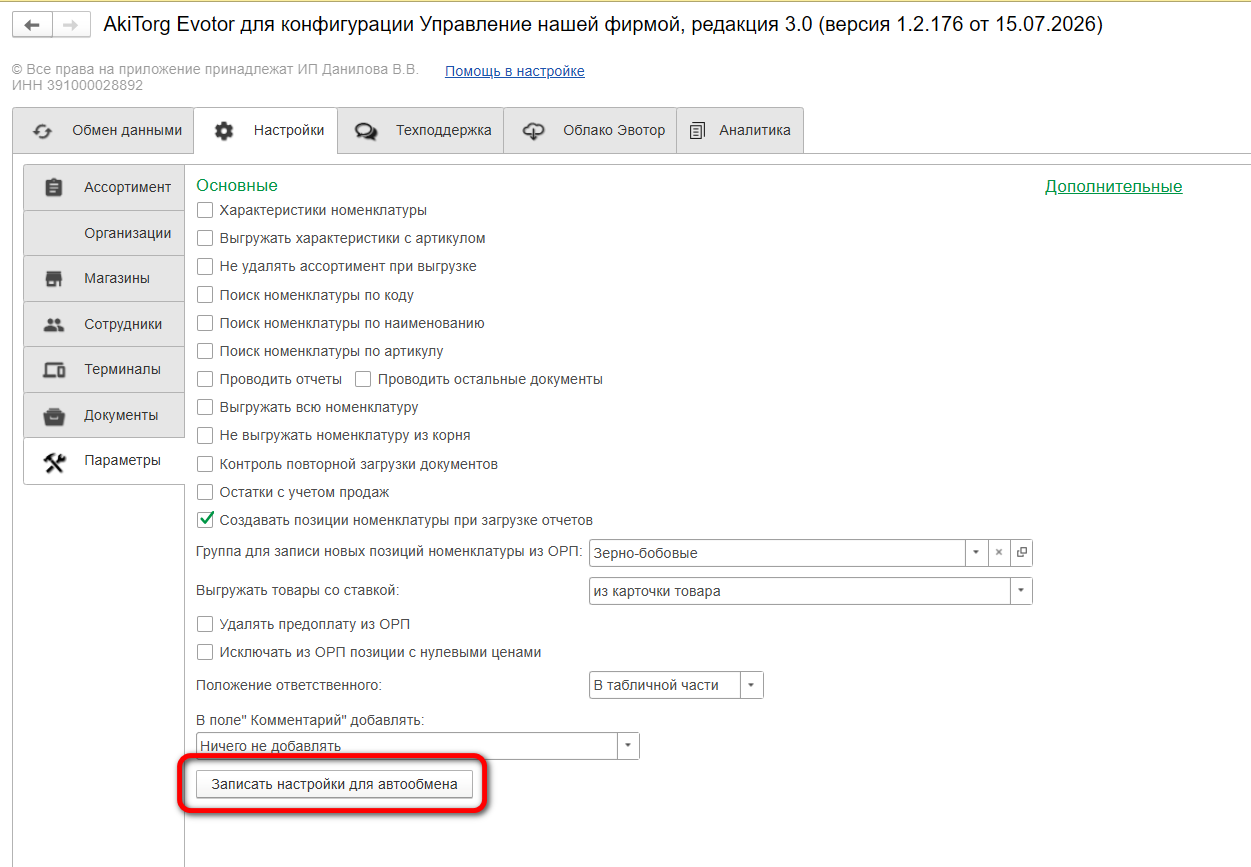
Task: Click inside the Зерно-бобовые group input field
Action: coord(777,553)
